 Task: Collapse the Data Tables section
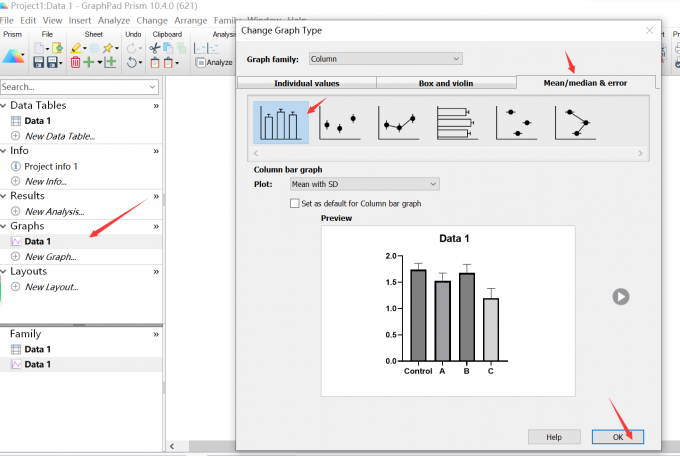click(155, 105)
